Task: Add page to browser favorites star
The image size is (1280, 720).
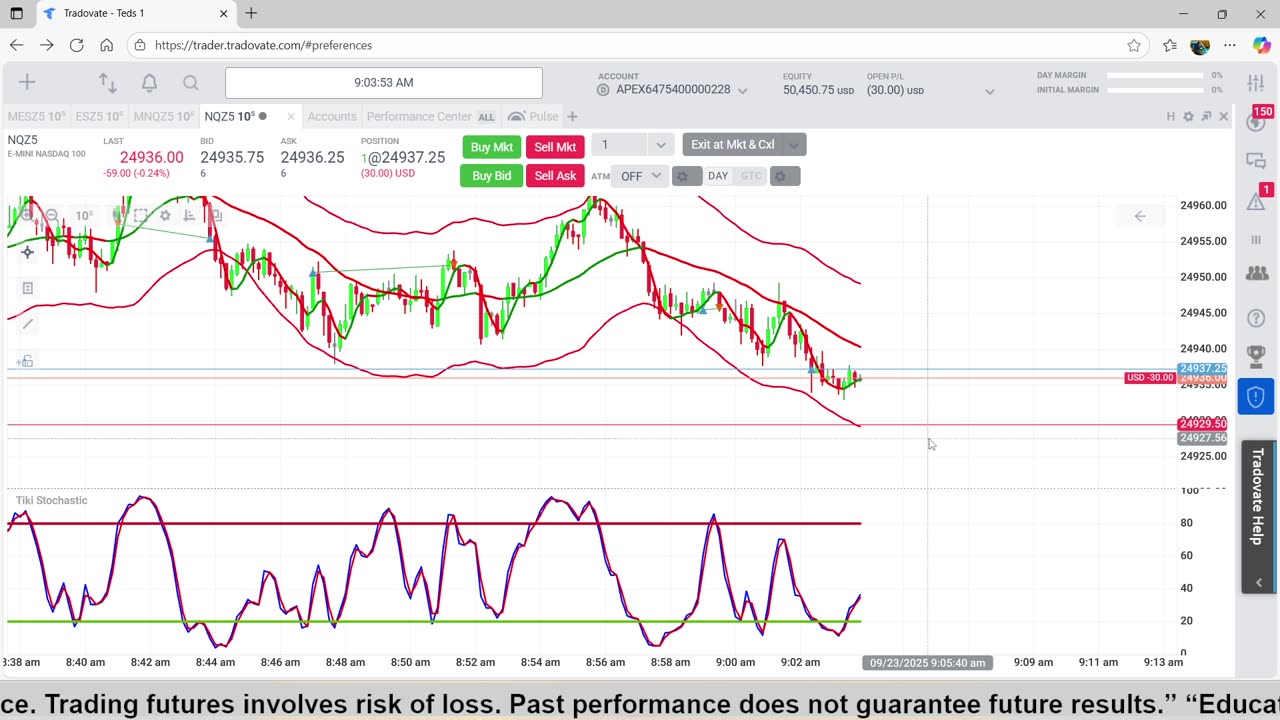Action: point(1134,45)
